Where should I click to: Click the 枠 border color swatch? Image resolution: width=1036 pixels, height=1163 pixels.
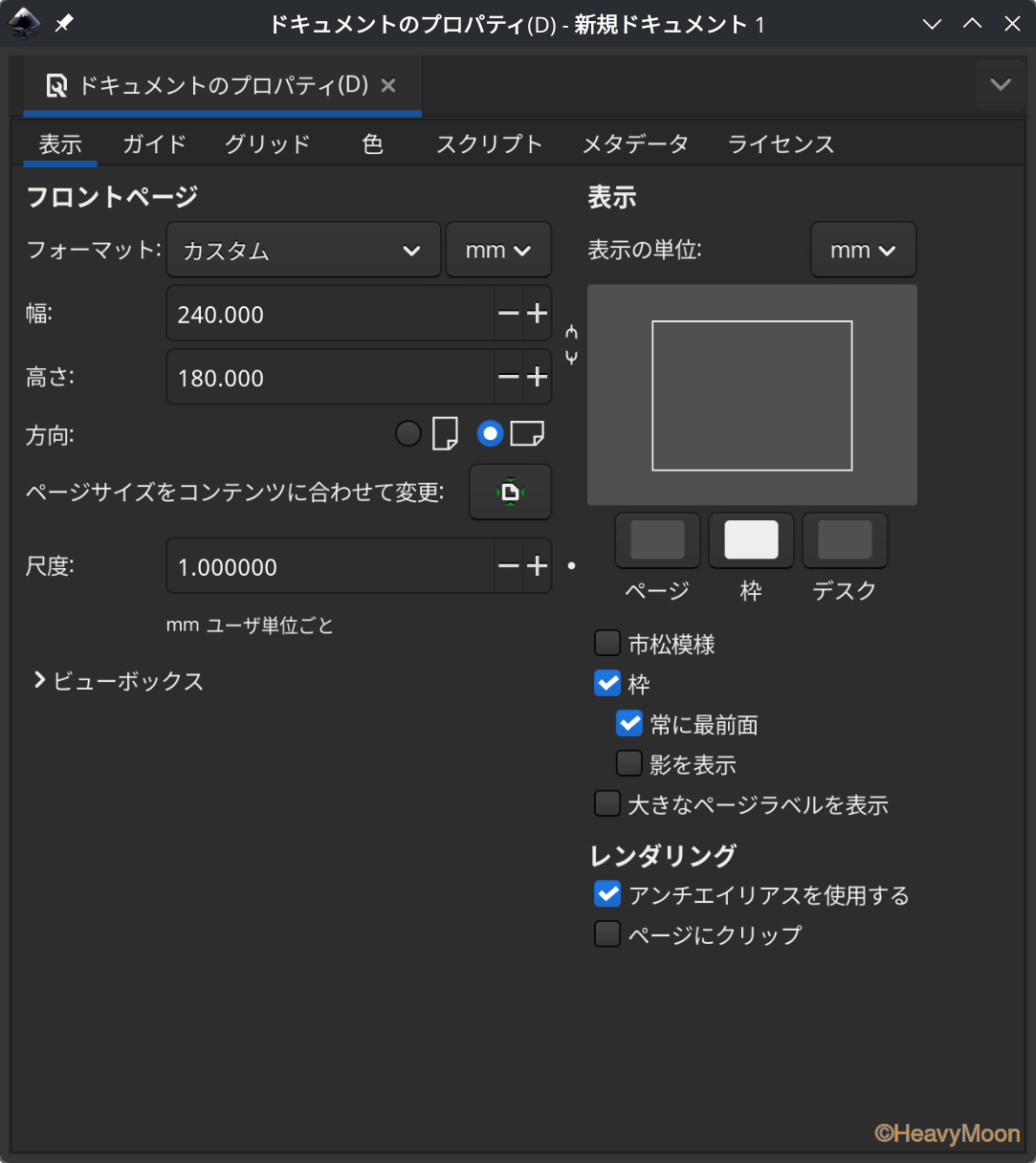tap(751, 540)
